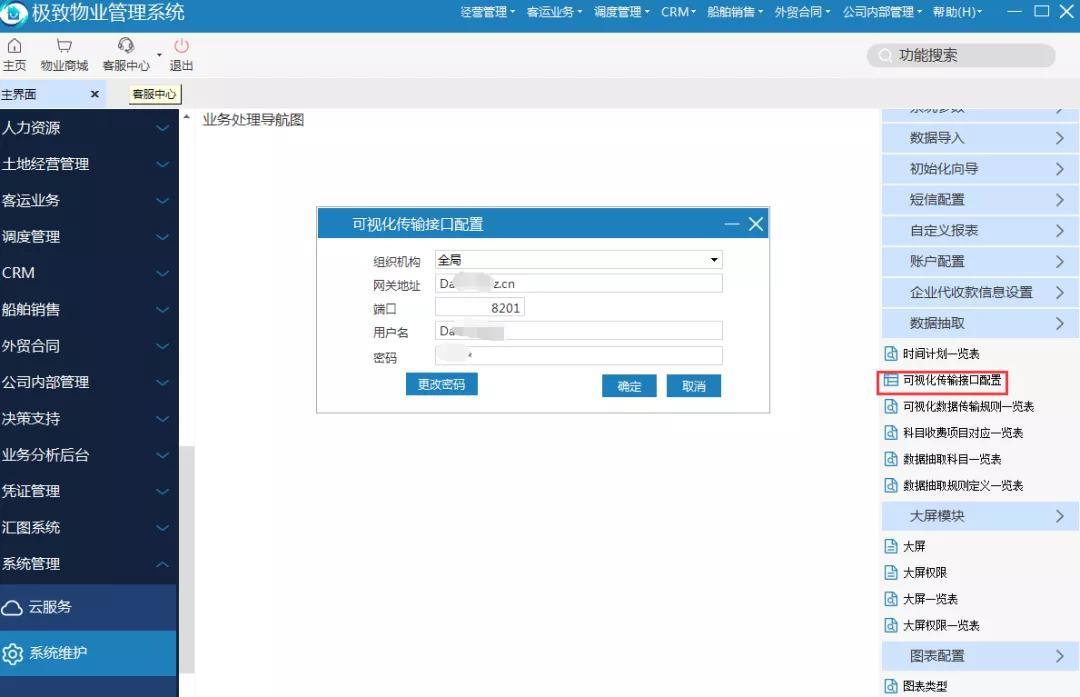Expand 数据导入 panel group
Viewport: 1080px width, 697px height.
[x=979, y=138]
